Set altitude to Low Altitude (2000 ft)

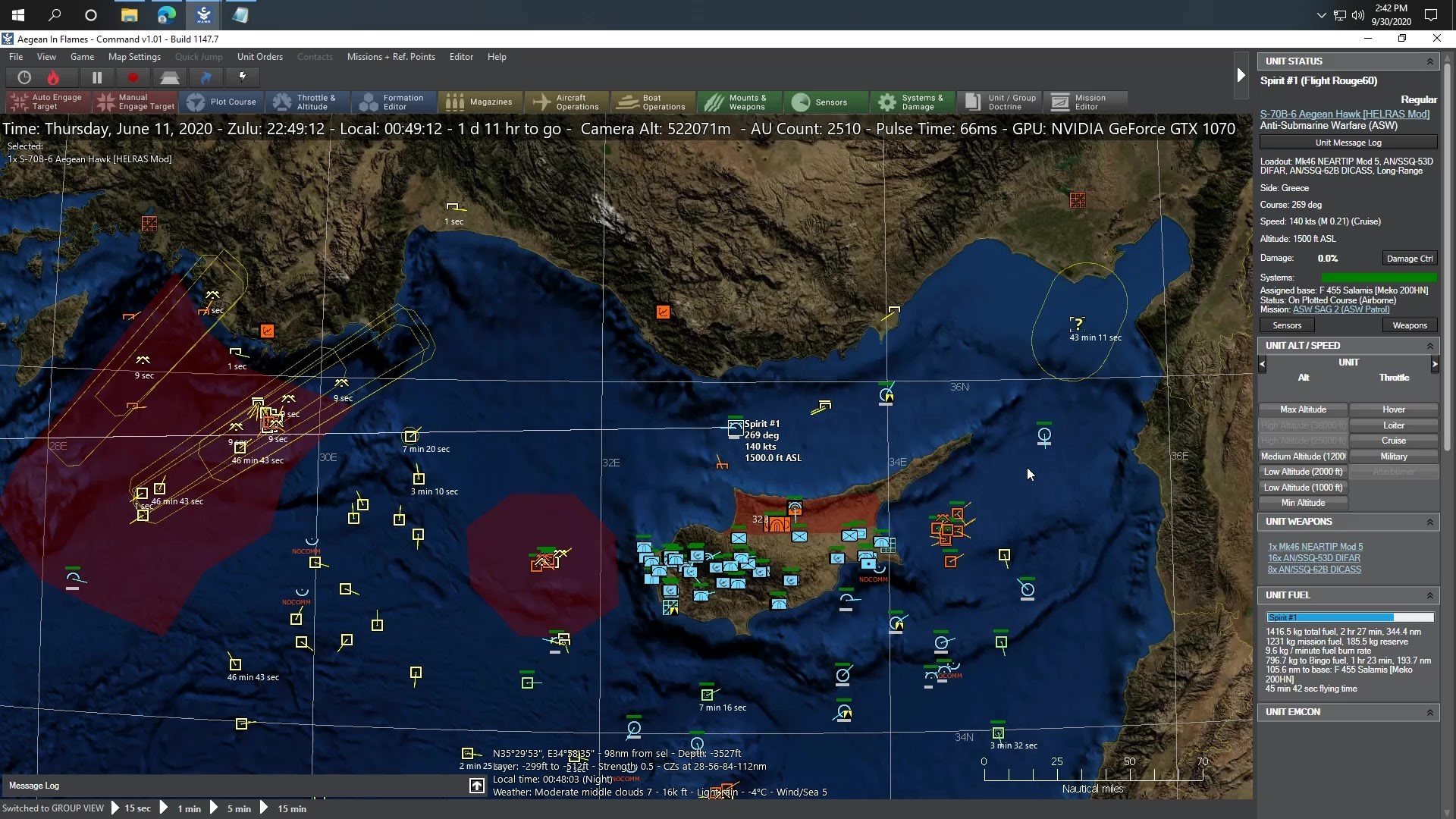coord(1303,472)
